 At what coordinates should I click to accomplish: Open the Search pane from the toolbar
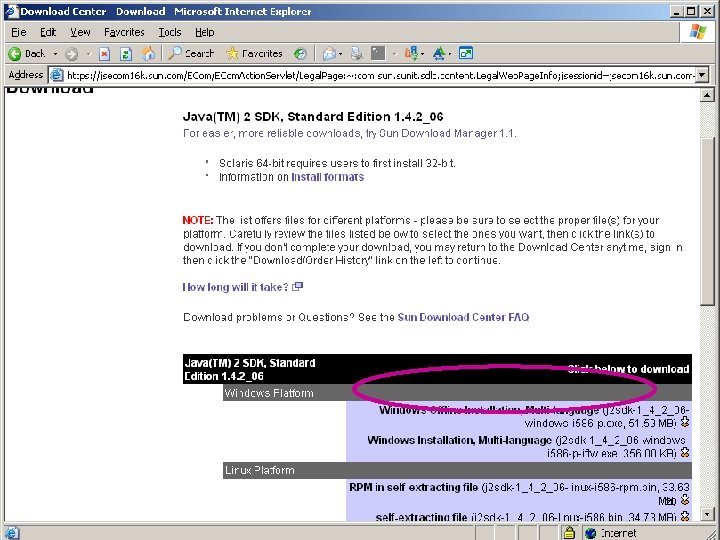pos(191,54)
